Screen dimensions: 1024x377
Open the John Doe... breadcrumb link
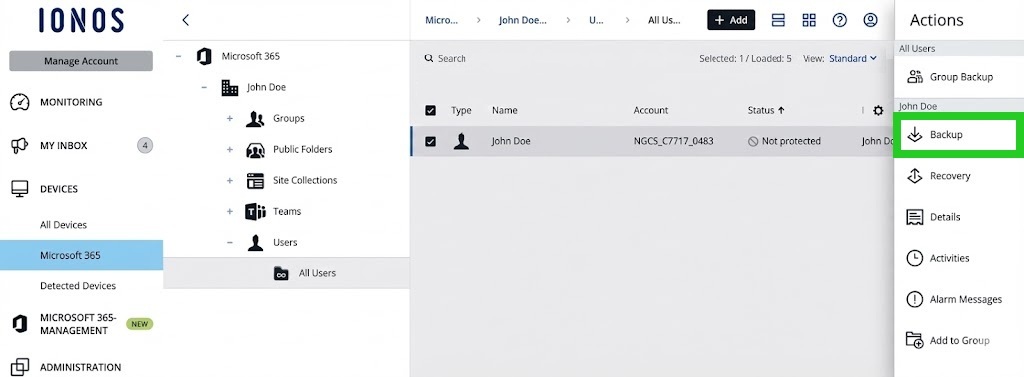pyautogui.click(x=522, y=20)
